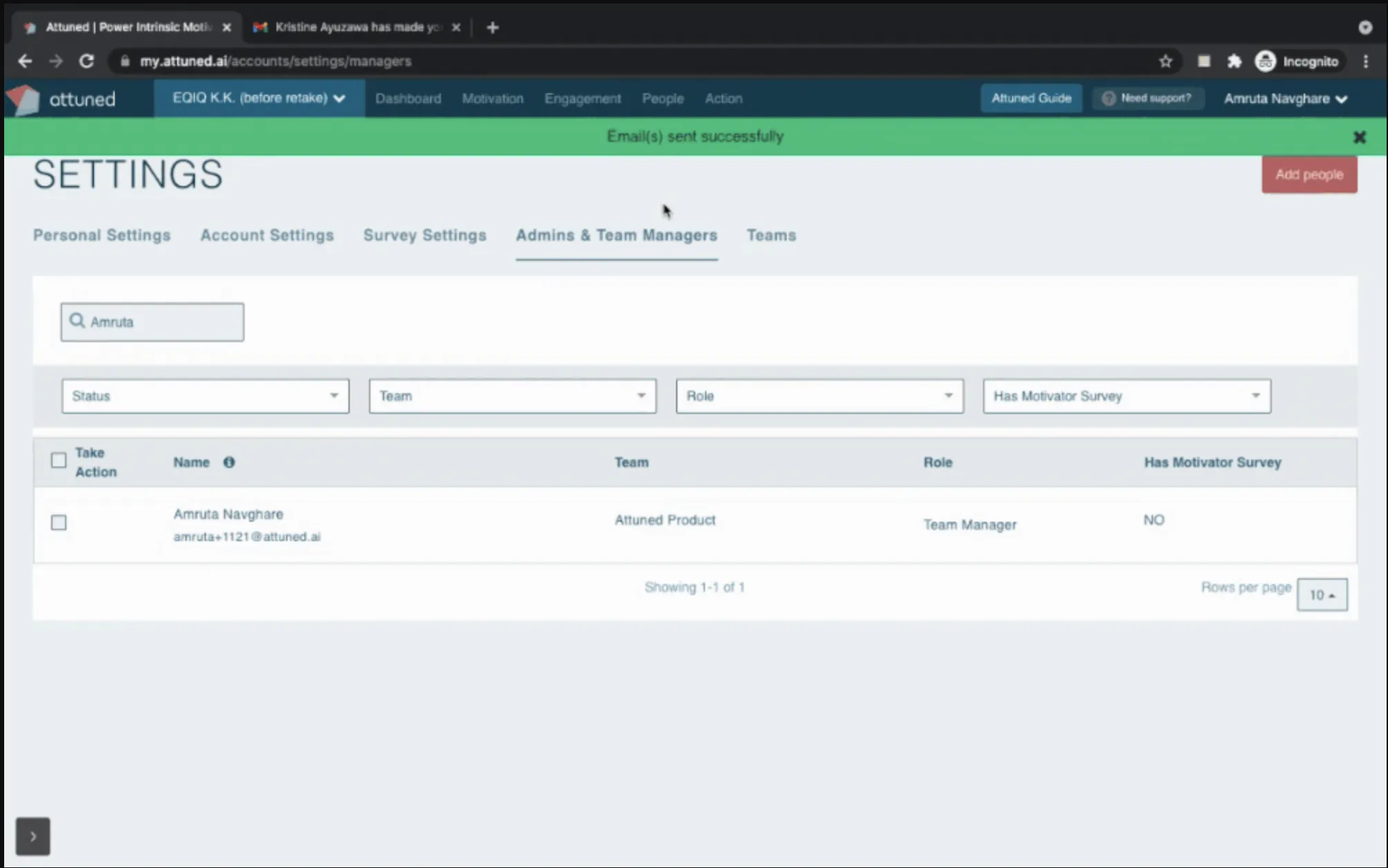The image size is (1388, 868).
Task: Change rows per page dropdown
Action: (1322, 595)
